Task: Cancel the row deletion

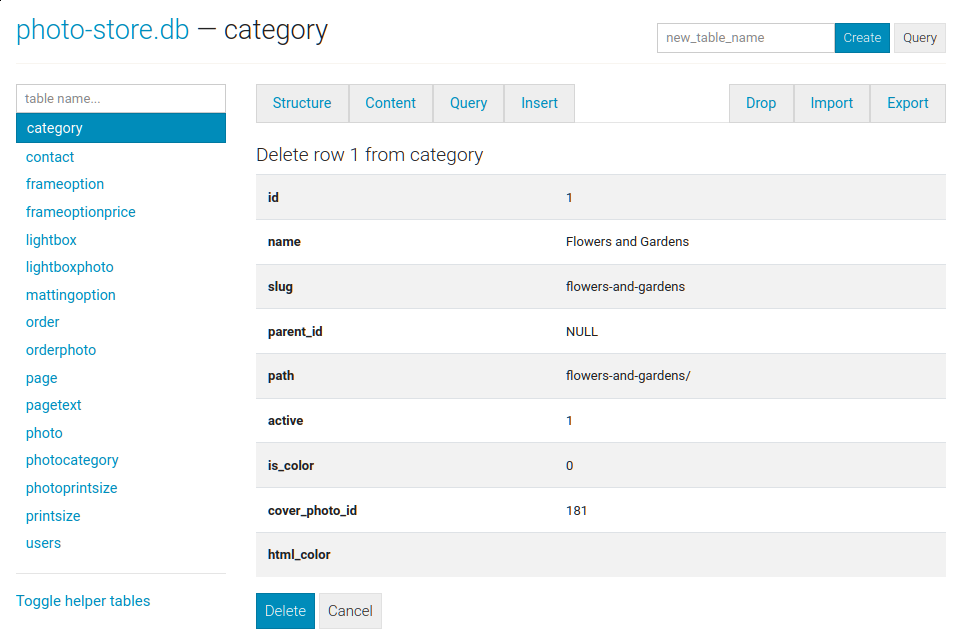Action: coord(350,611)
